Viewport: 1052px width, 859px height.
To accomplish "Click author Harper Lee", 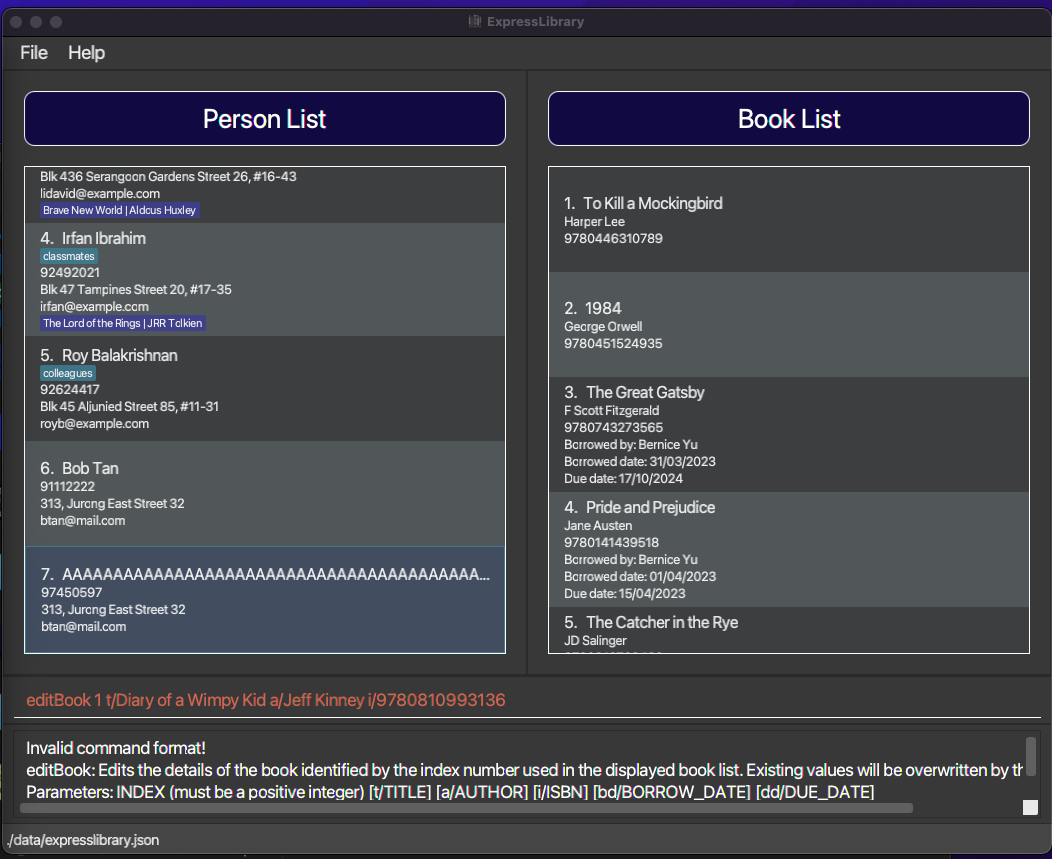I will (594, 221).
